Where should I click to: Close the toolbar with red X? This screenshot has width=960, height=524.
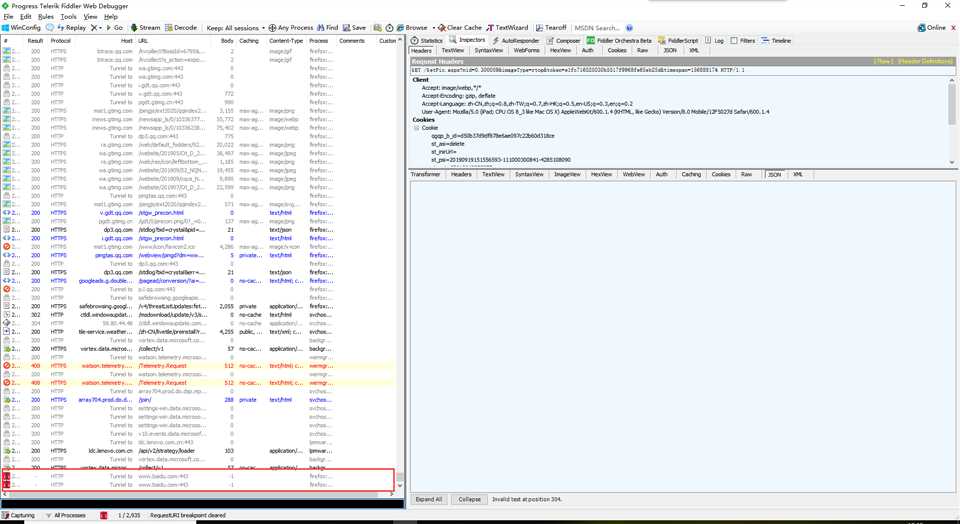pos(953,28)
